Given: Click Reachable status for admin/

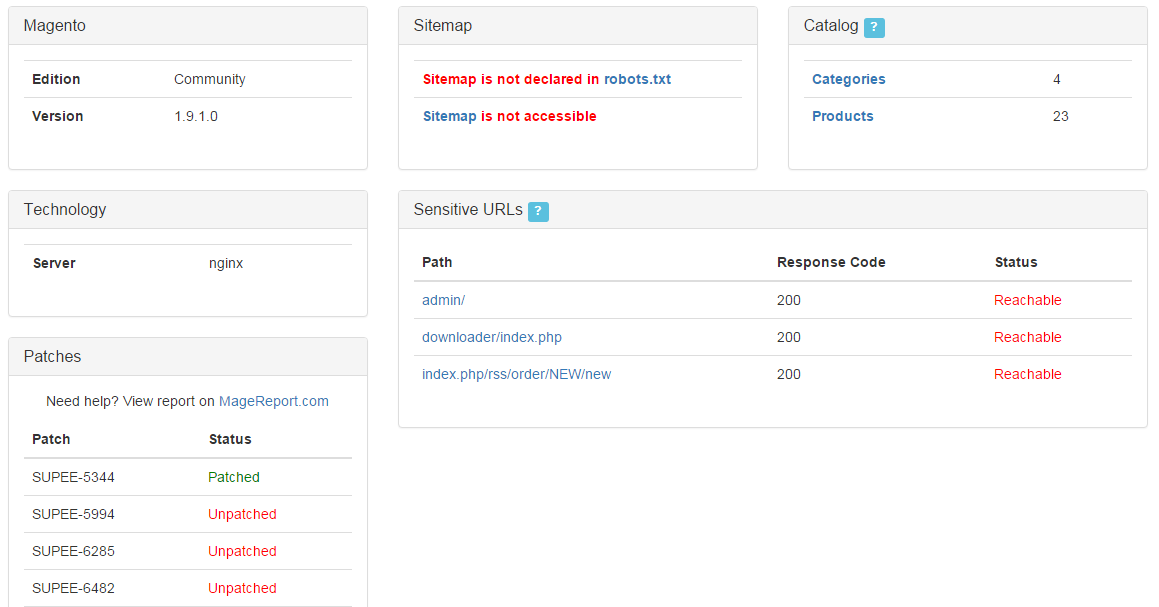Looking at the screenshot, I should pyautogui.click(x=1027, y=300).
